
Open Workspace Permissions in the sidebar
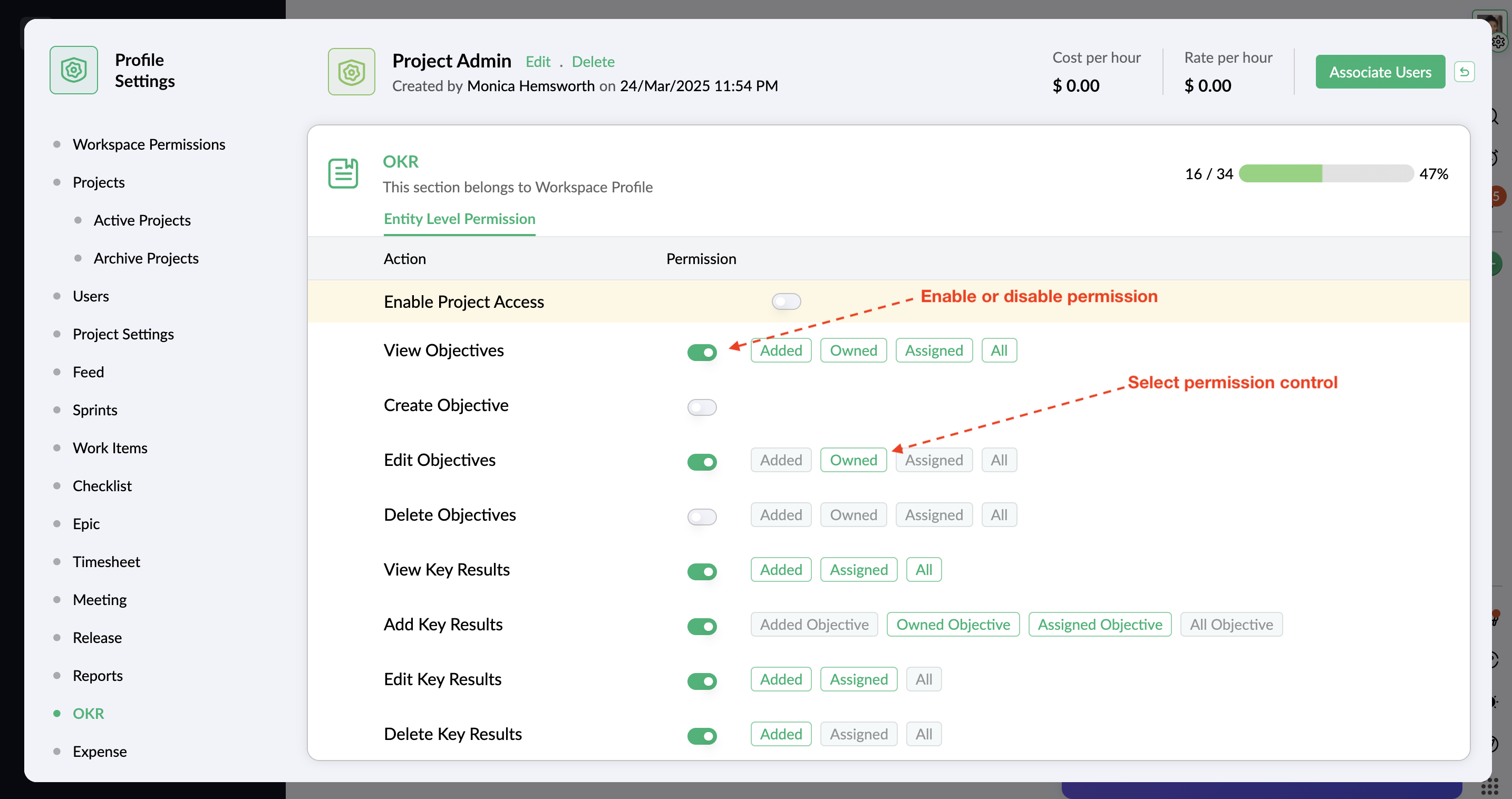click(149, 144)
